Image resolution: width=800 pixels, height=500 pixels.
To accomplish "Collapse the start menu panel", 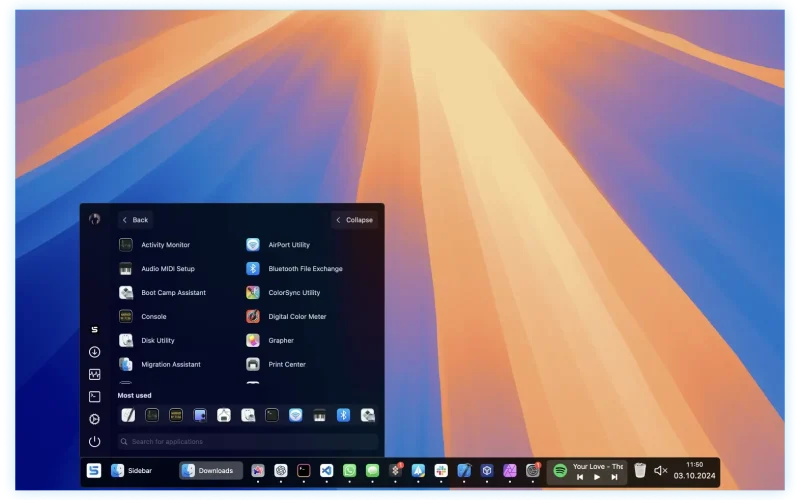I will (354, 220).
